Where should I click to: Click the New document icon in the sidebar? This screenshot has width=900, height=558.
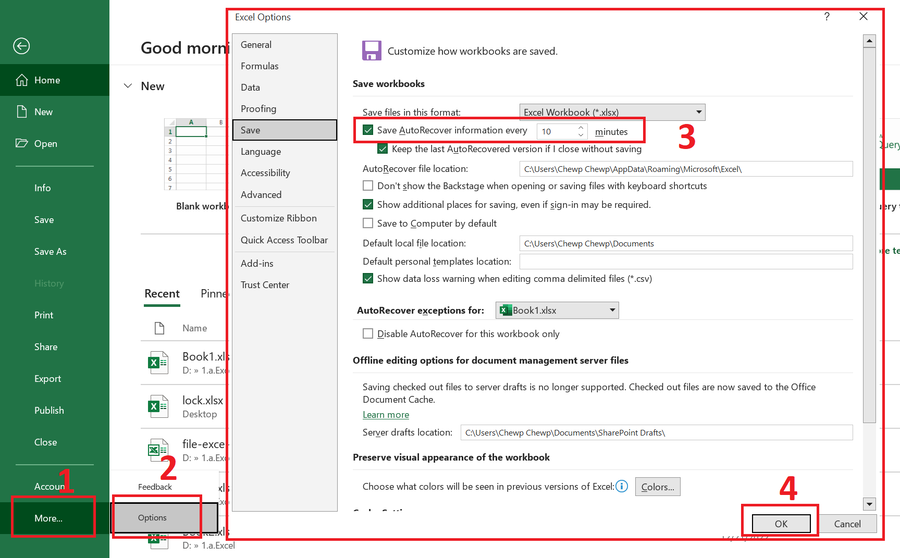pos(22,111)
